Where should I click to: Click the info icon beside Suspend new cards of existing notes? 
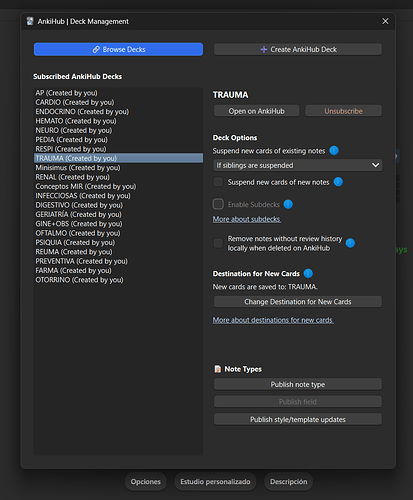[334, 151]
